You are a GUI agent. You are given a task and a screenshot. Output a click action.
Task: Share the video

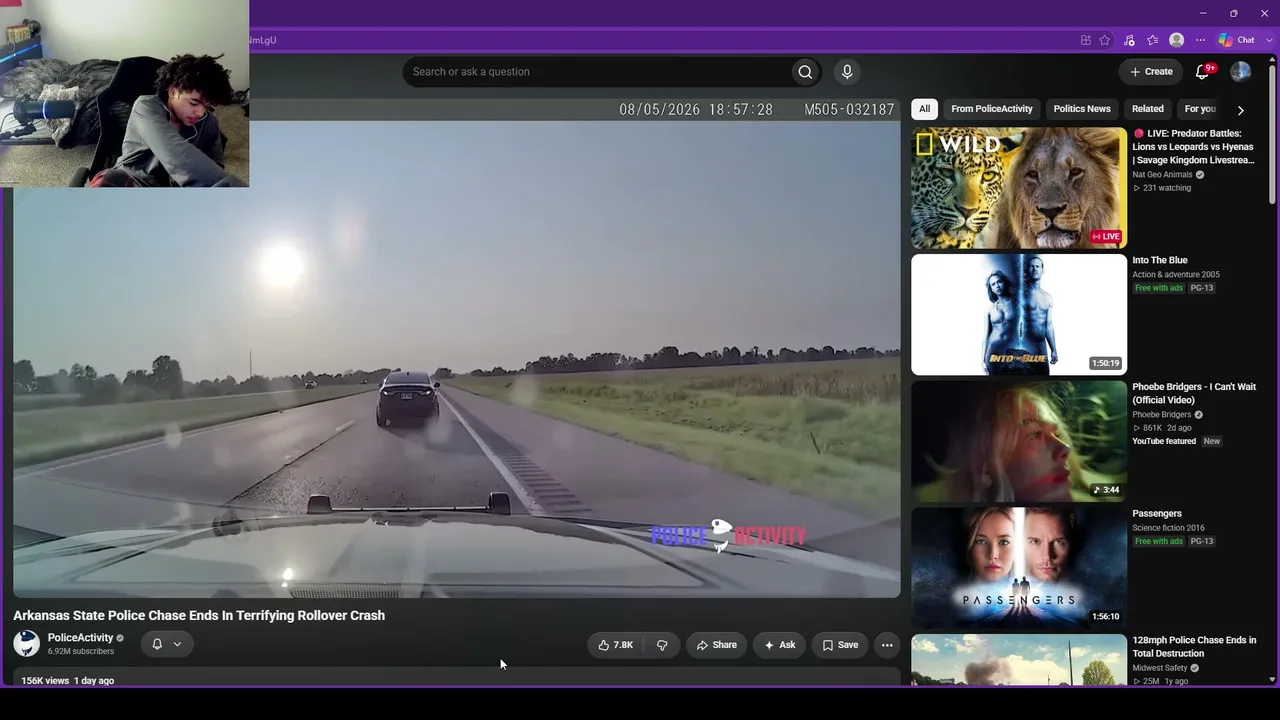[x=717, y=645]
